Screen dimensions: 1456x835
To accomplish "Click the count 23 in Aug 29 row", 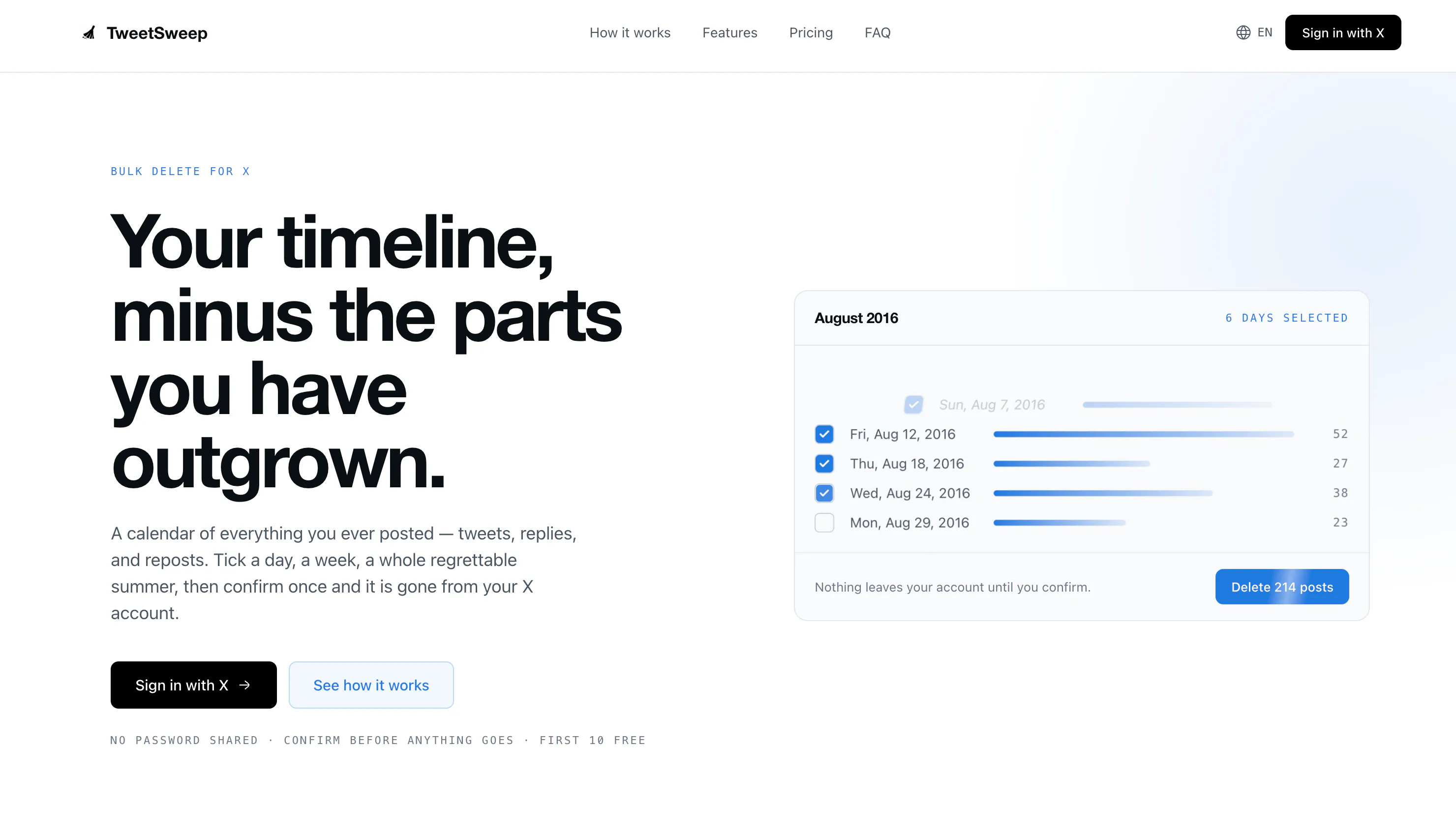I will 1340,522.
